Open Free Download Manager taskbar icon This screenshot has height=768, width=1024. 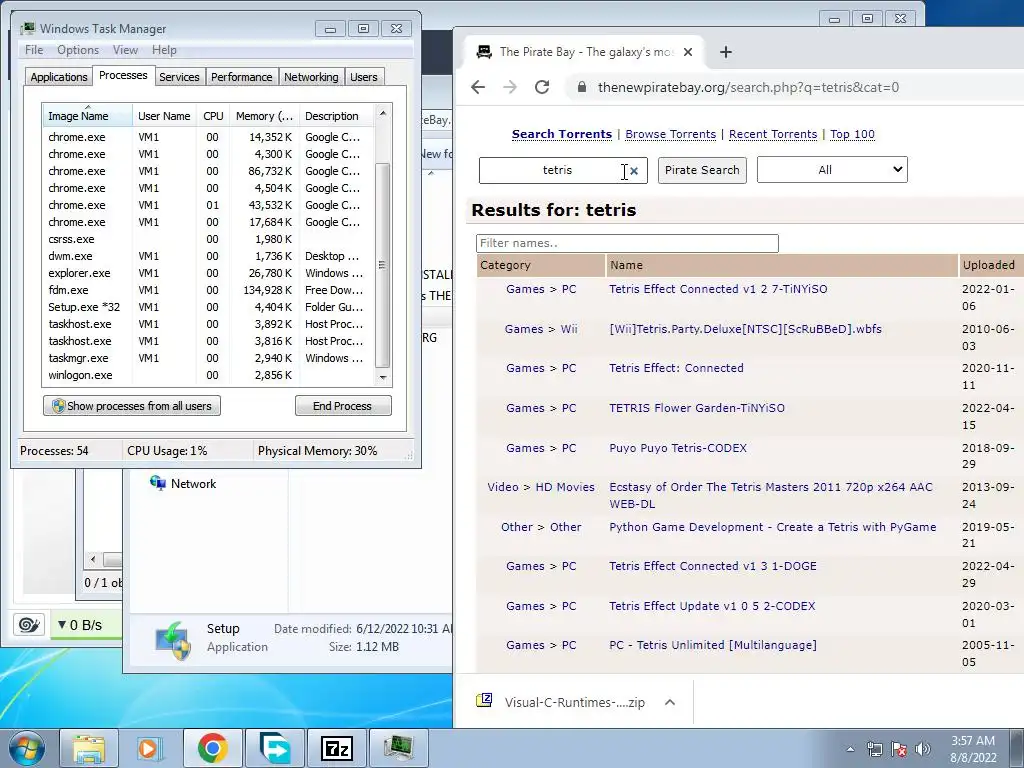274,748
